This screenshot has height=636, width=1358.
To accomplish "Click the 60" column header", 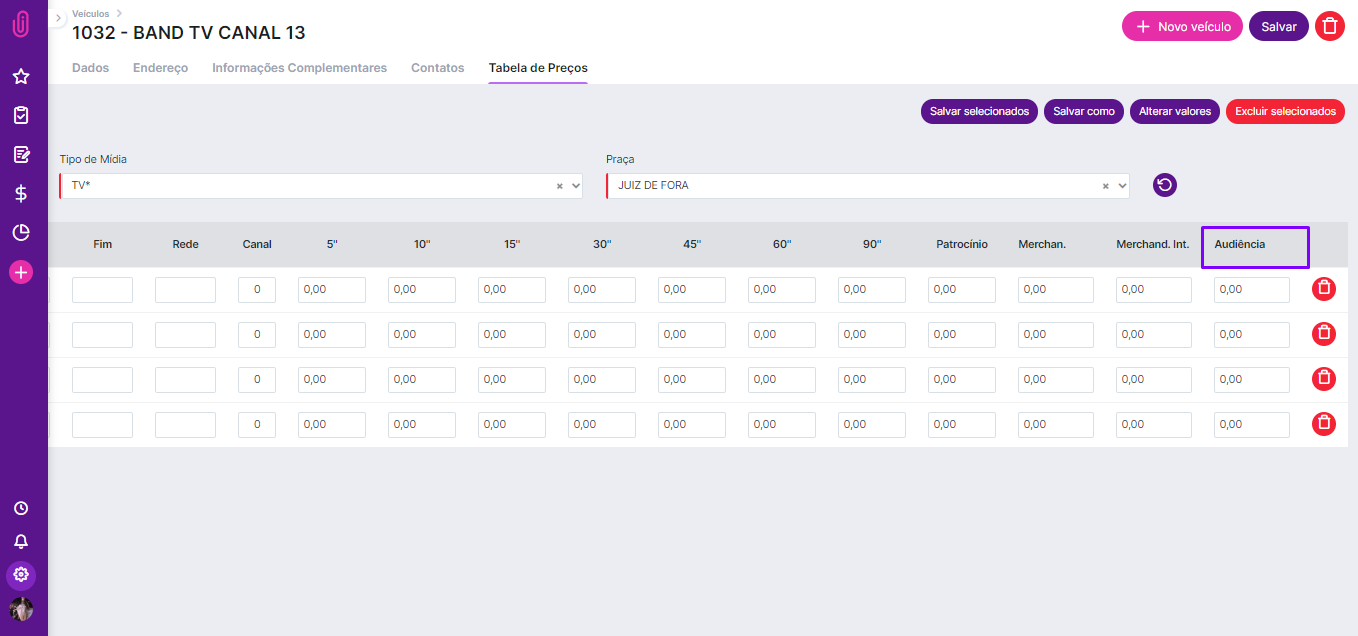I will pos(782,244).
